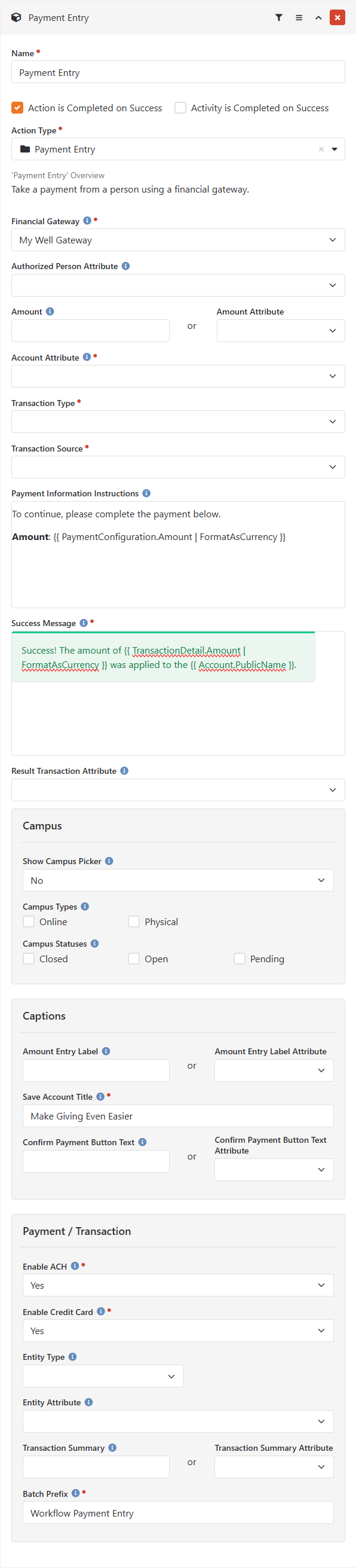Screen dimensions: 356x1568
Task: Enable Activity is Completed on Success checkbox
Action: coord(180,108)
